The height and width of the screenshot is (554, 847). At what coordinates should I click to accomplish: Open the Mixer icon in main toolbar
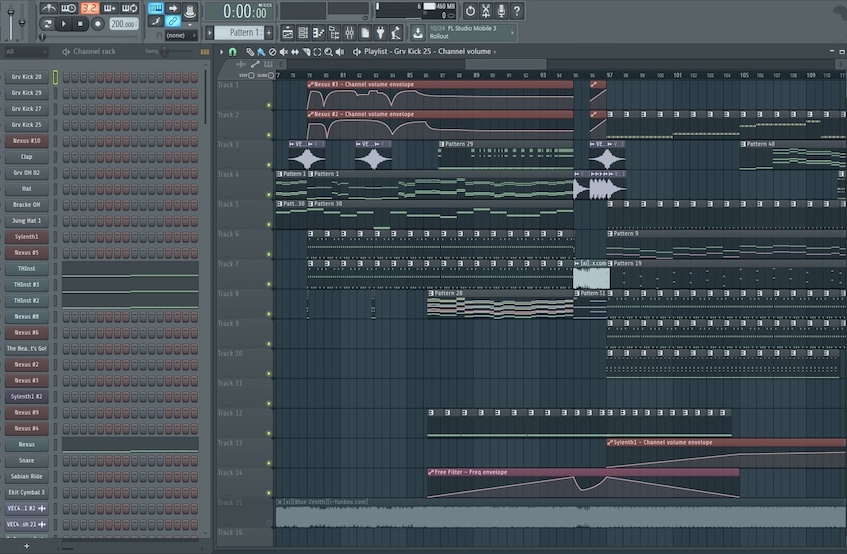[x=349, y=33]
